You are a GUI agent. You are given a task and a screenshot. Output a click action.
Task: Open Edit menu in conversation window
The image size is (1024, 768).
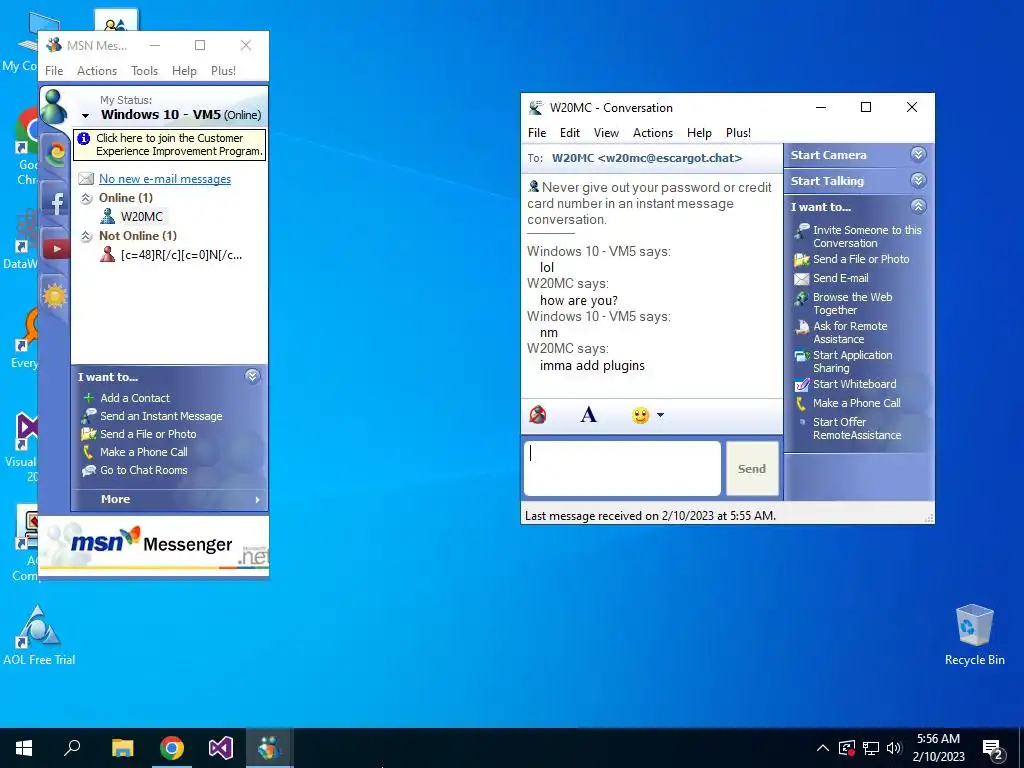coord(569,133)
